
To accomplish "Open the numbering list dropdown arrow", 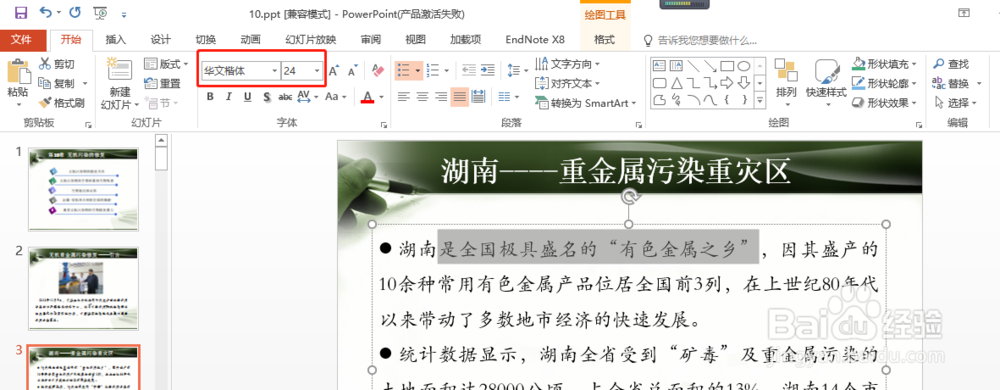I will click(x=447, y=70).
